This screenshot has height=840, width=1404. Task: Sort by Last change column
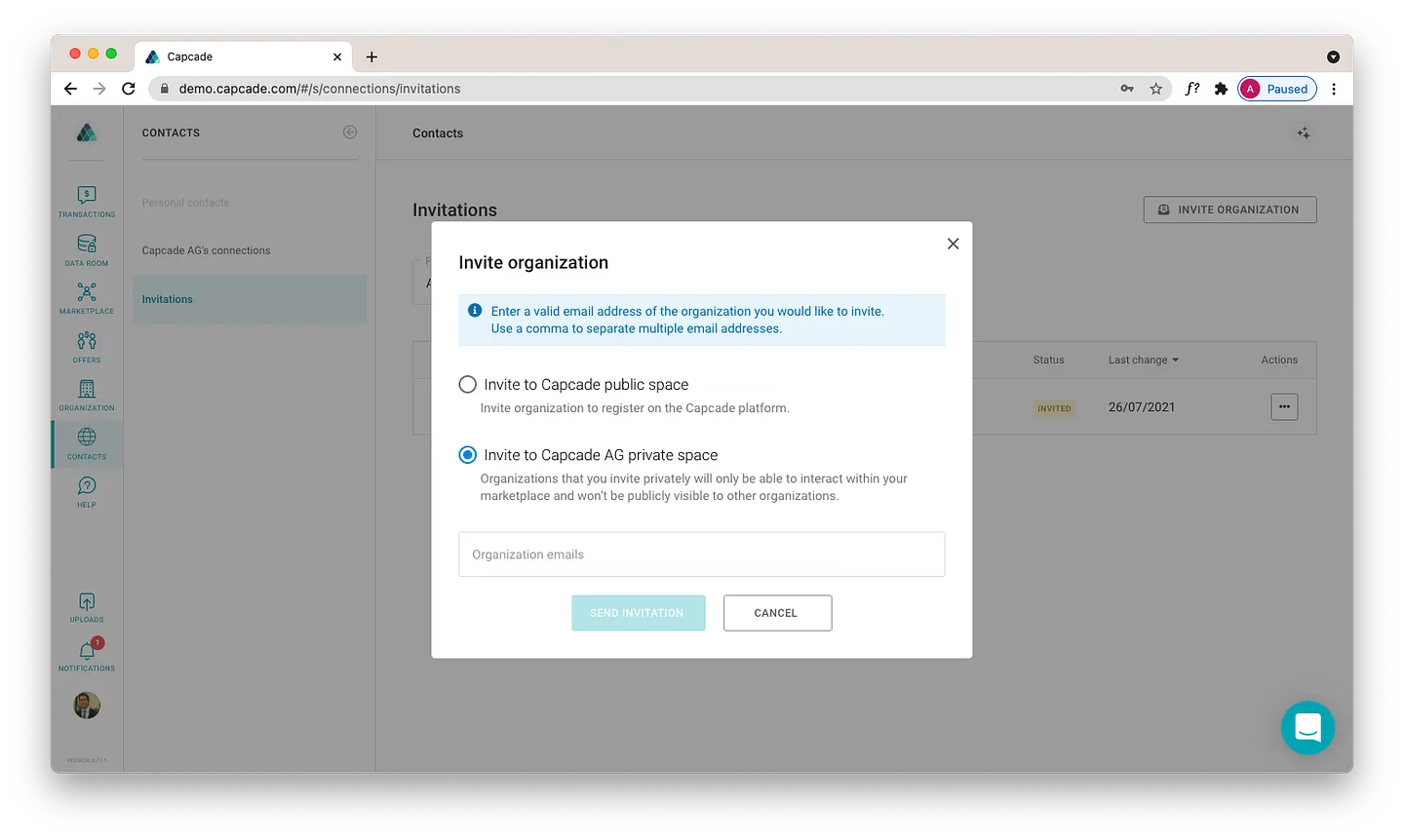pos(1143,360)
